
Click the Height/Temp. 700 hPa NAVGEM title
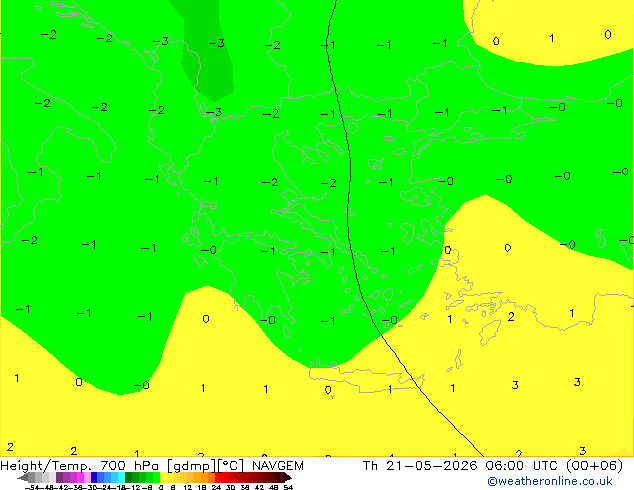point(152,466)
